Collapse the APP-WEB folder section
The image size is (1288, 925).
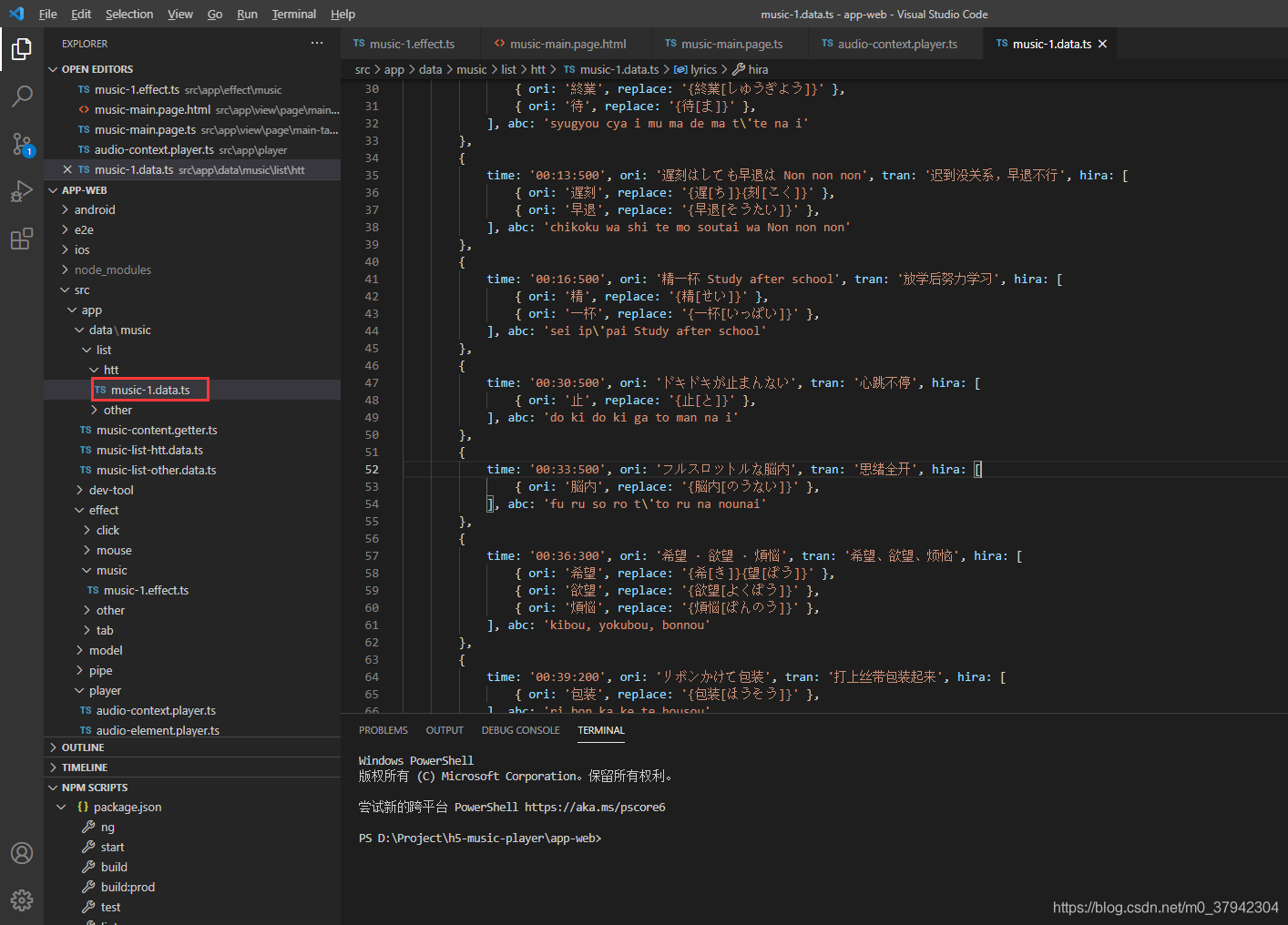point(53,190)
